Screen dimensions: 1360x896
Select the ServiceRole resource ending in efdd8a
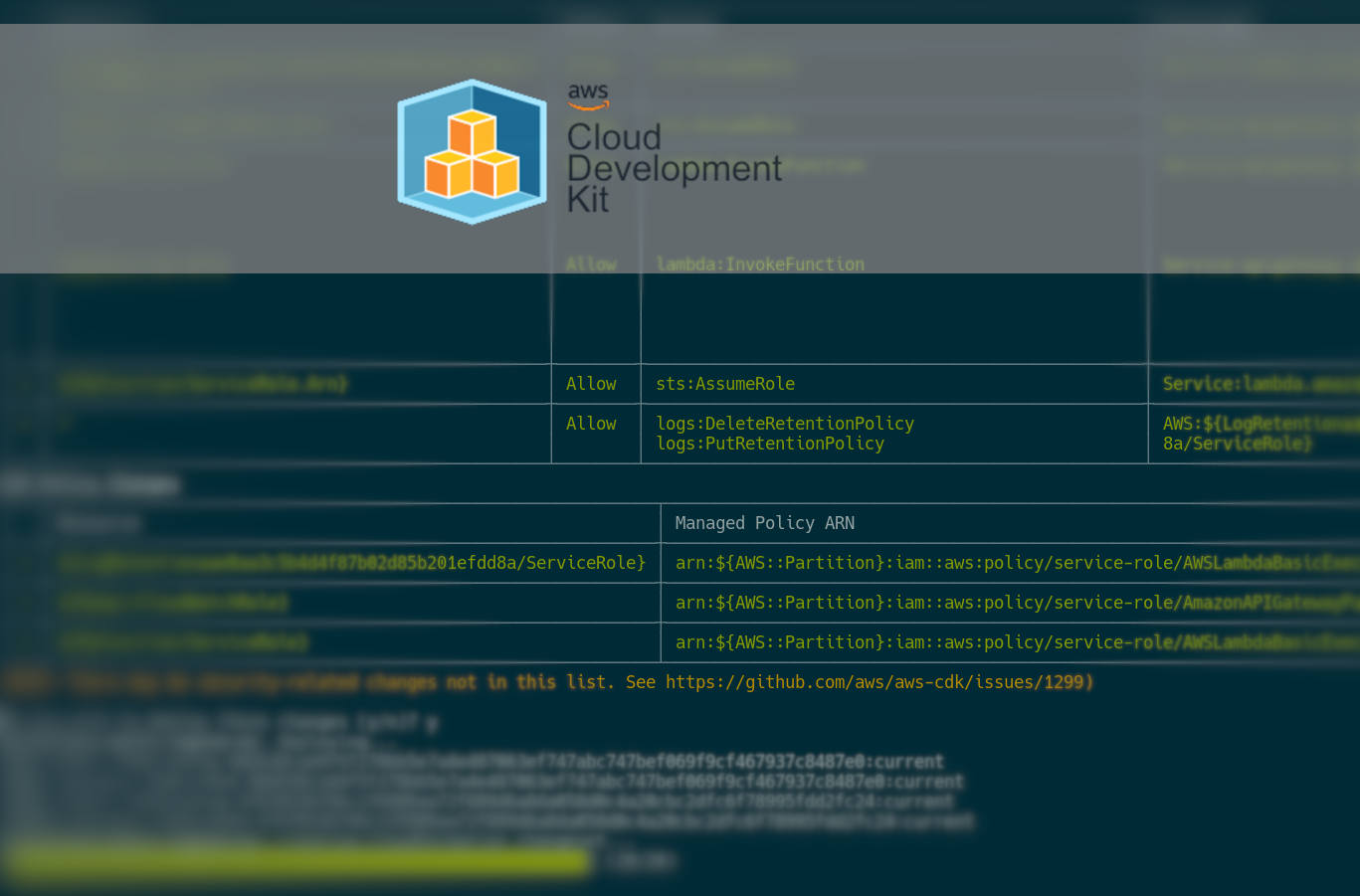point(353,563)
